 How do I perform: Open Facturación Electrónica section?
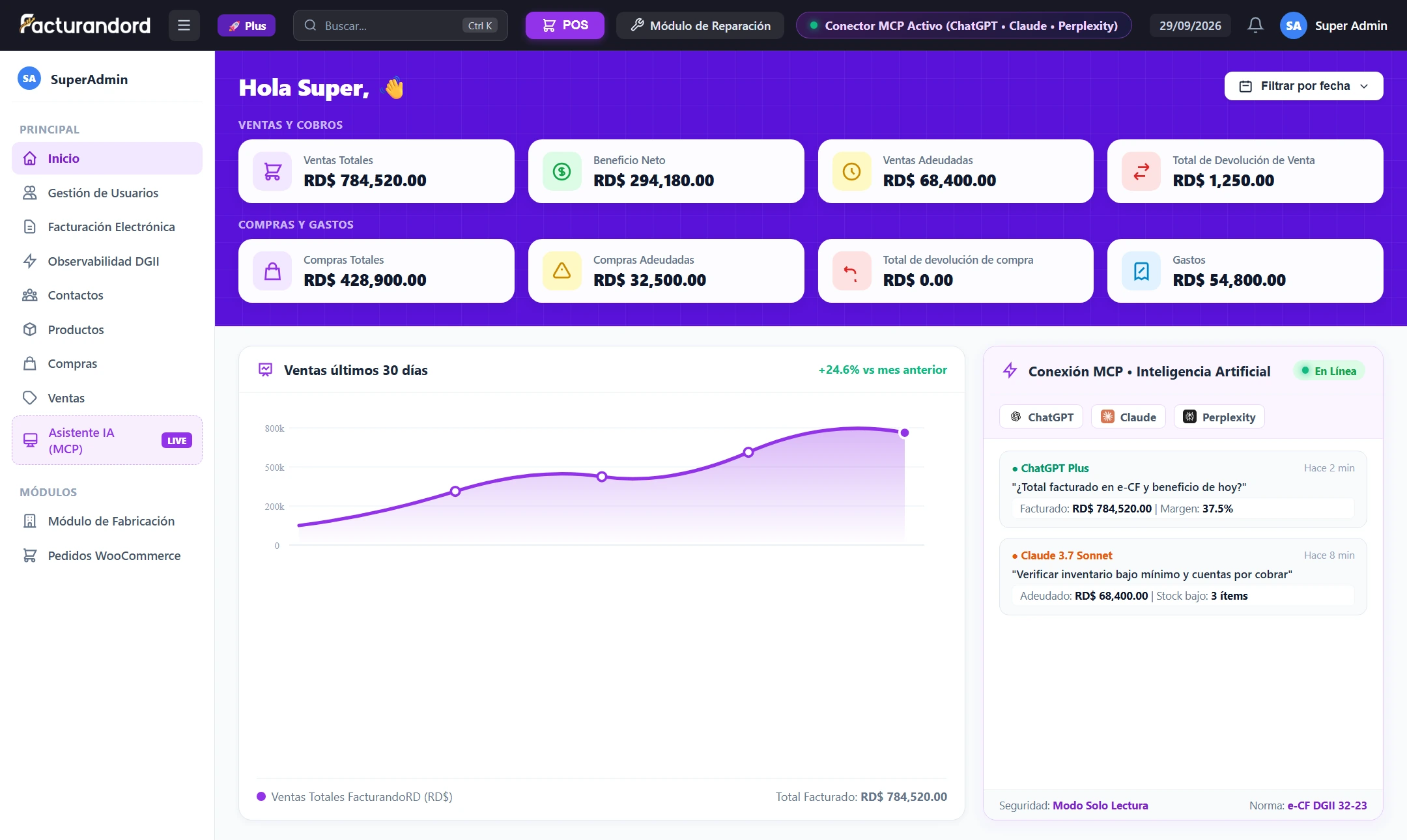tap(107, 227)
